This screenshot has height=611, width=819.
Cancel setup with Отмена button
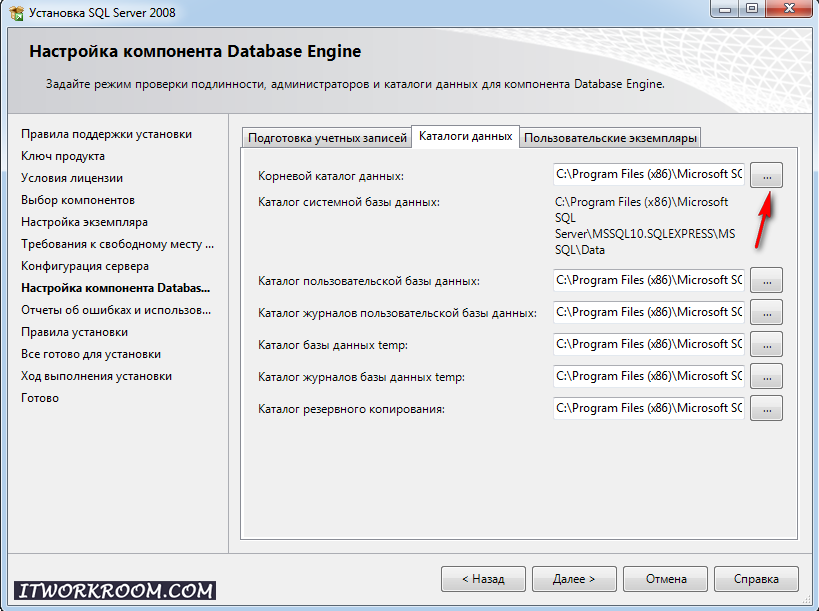click(x=665, y=579)
